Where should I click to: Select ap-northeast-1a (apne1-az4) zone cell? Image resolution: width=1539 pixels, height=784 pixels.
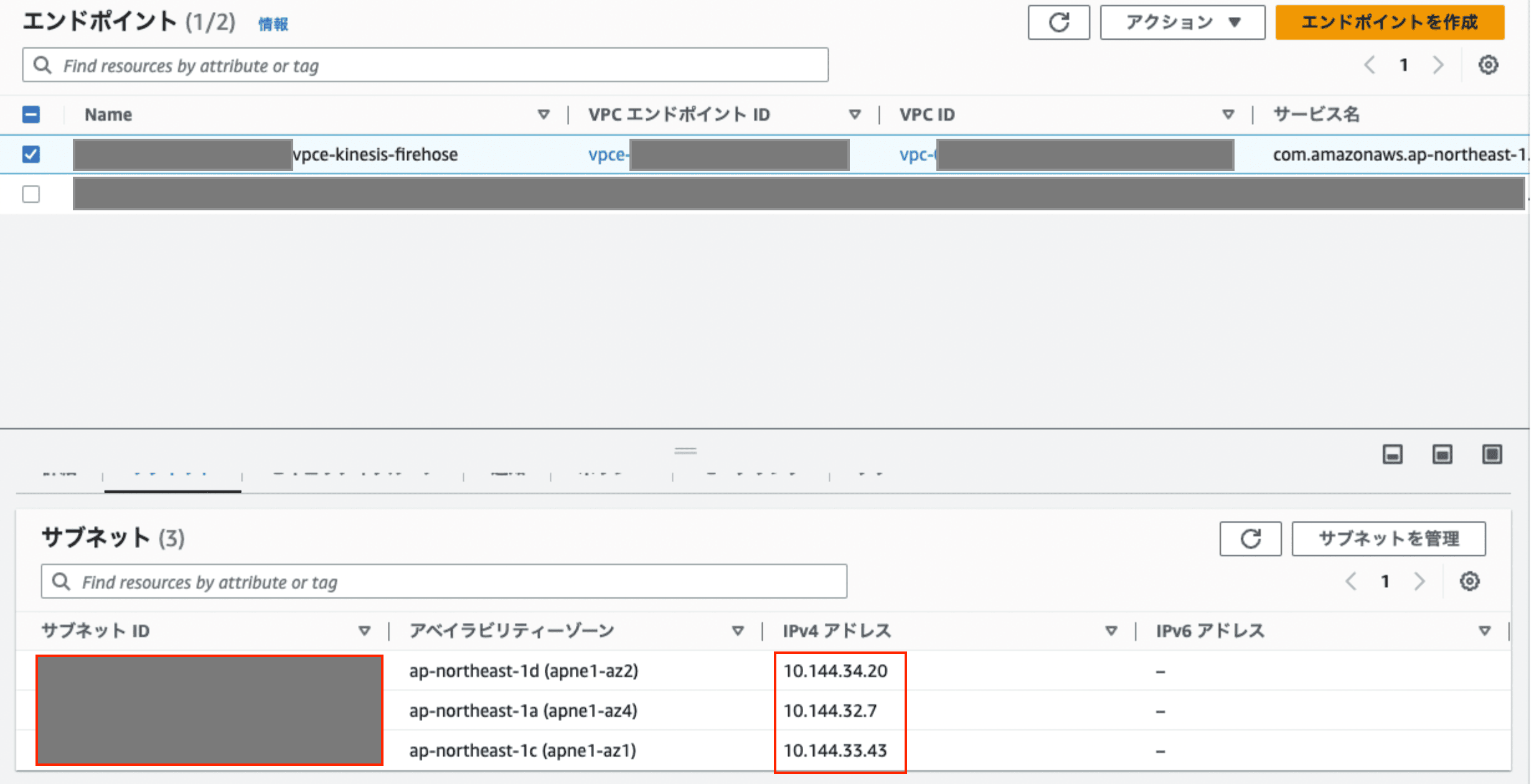(x=523, y=711)
